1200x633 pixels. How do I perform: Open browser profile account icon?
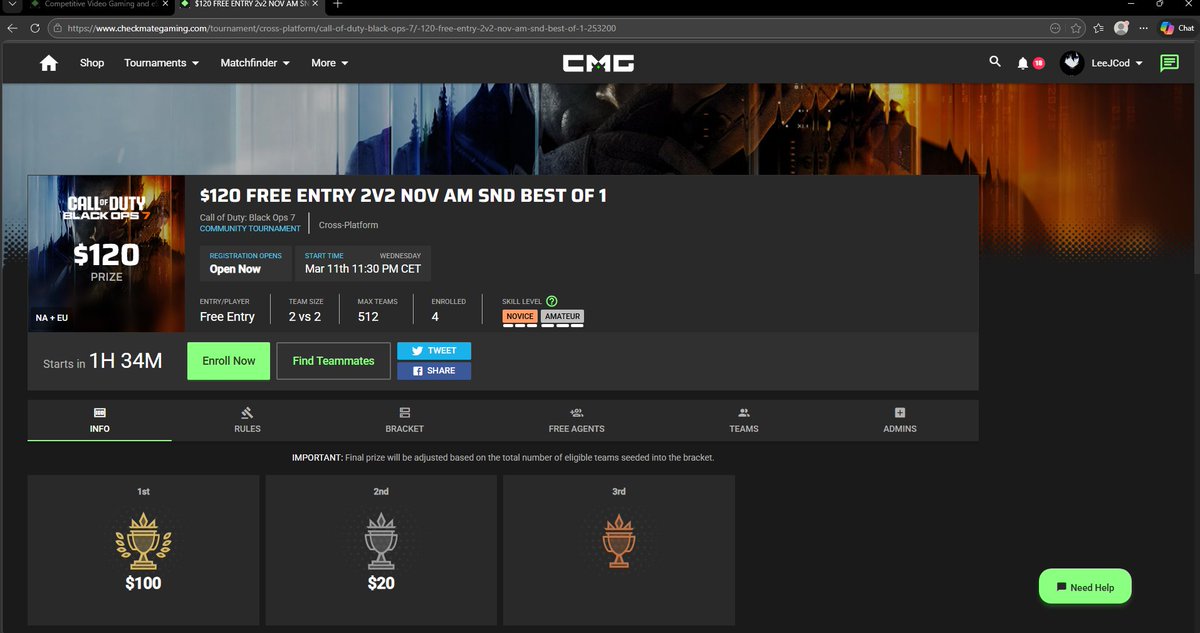pos(1122,28)
